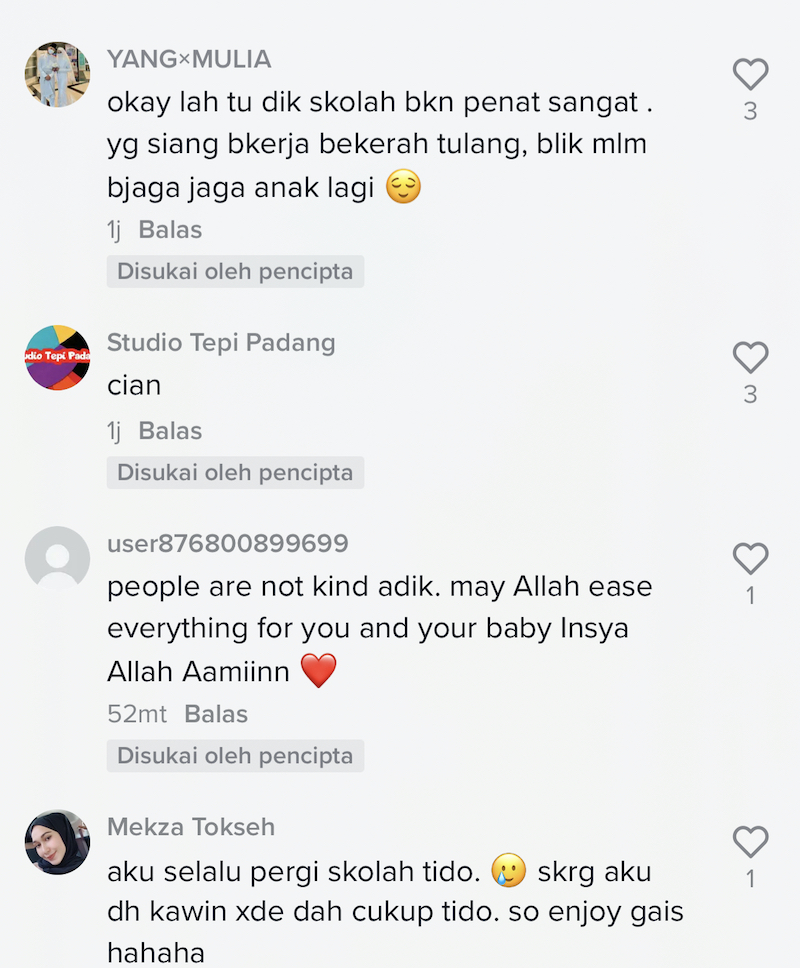
Task: Tap Balas next to 52mt timestamp
Action: tap(216, 714)
